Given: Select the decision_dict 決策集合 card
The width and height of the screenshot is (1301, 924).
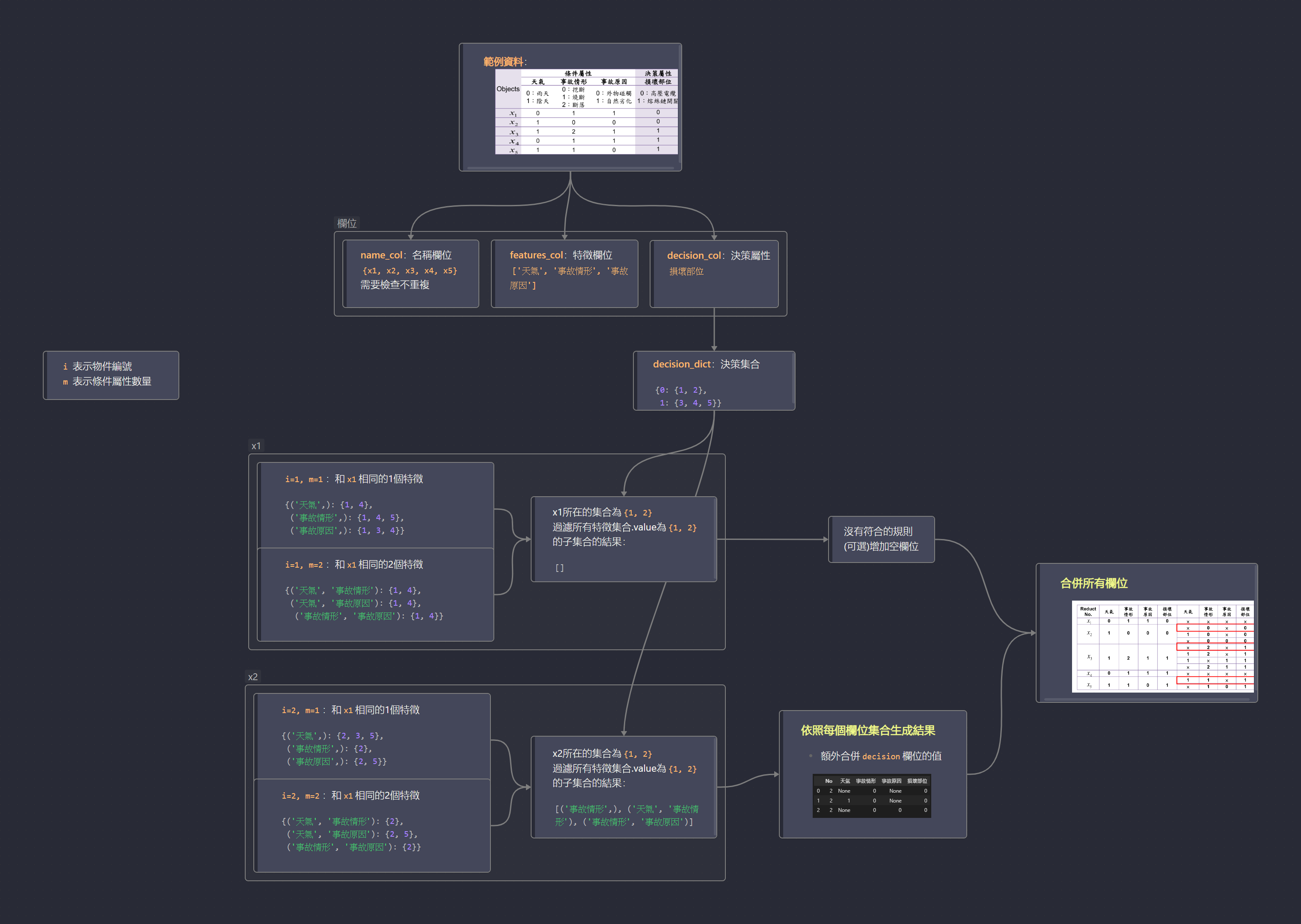Looking at the screenshot, I should pyautogui.click(x=714, y=380).
